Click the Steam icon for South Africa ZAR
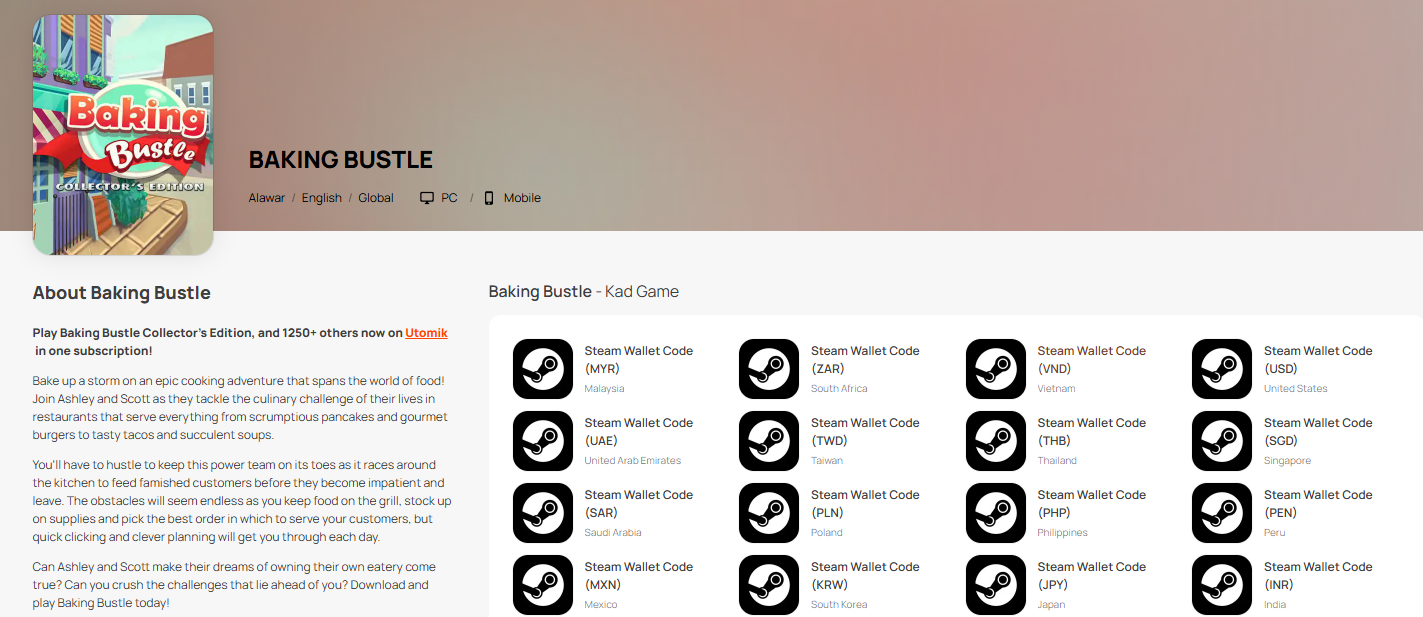1423x617 pixels. point(769,369)
